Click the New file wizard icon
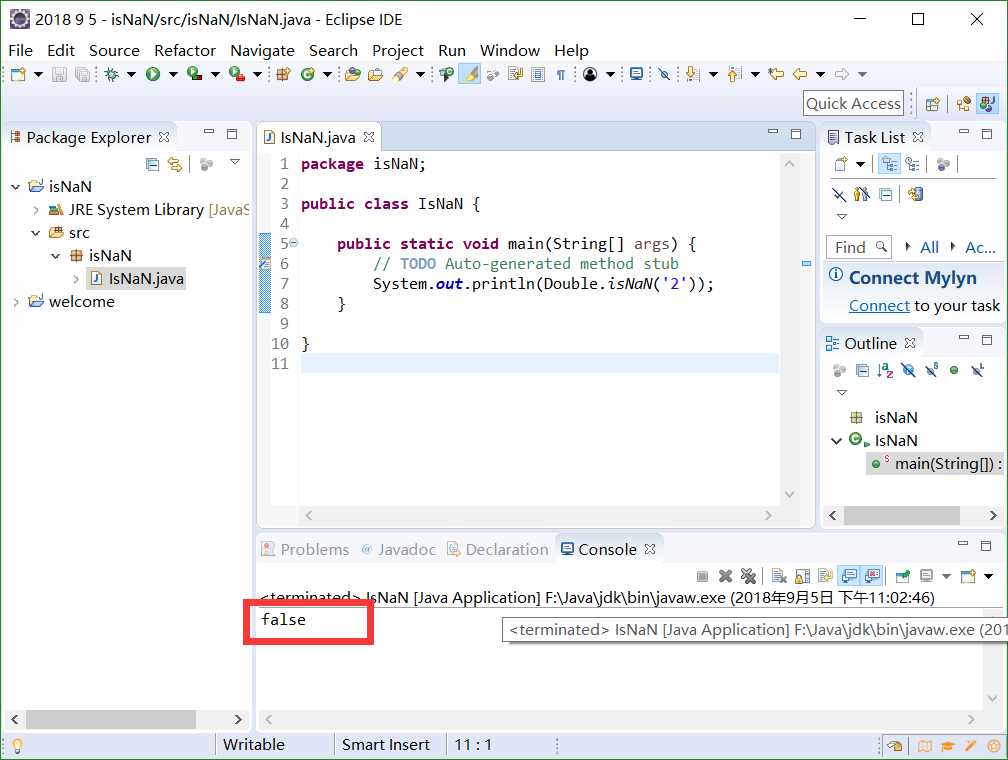This screenshot has height=760, width=1008. point(18,75)
